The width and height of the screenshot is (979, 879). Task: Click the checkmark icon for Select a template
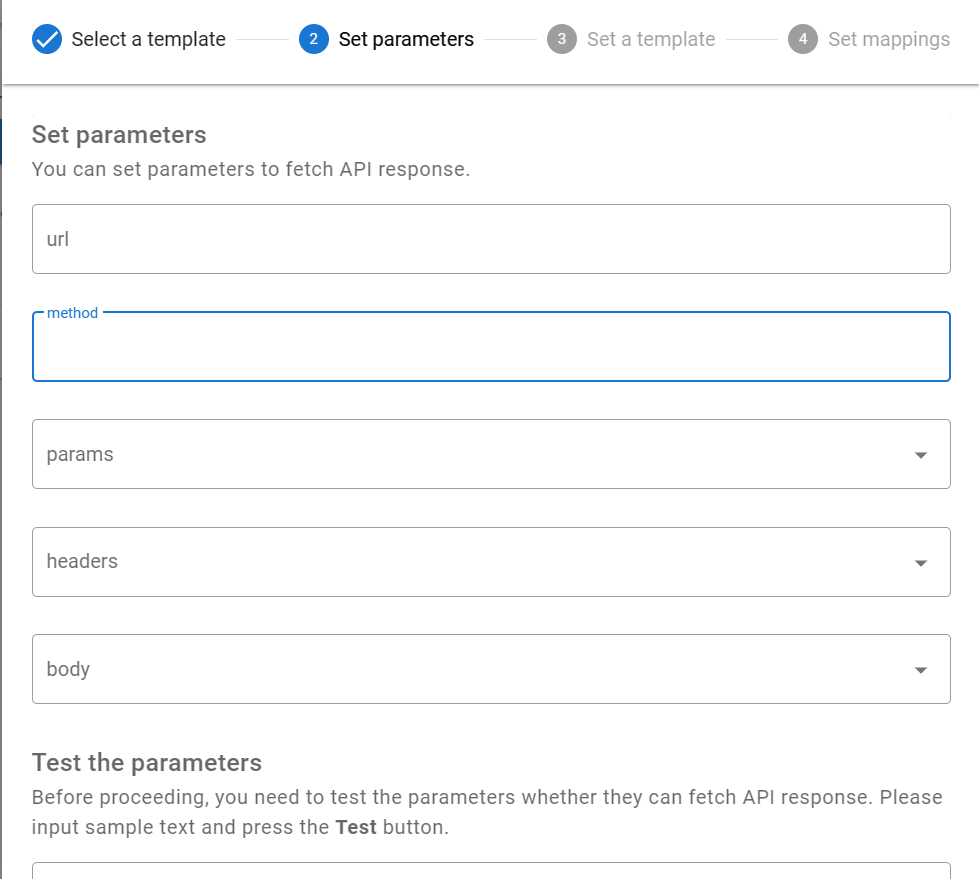[x=43, y=39]
